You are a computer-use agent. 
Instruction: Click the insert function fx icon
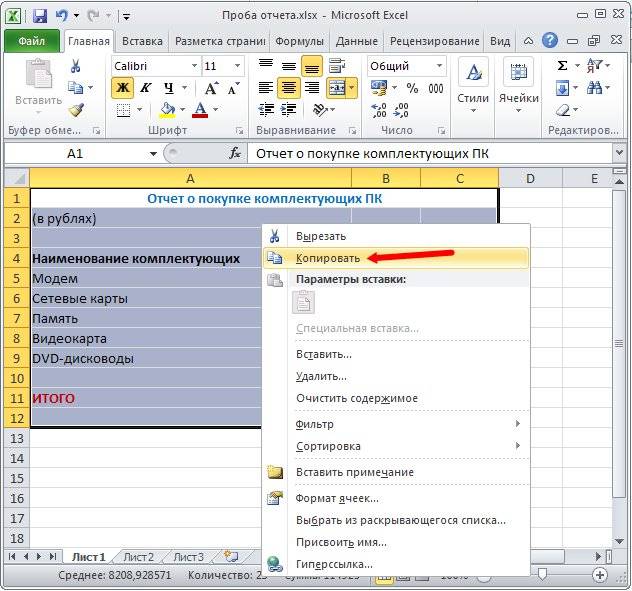235,153
